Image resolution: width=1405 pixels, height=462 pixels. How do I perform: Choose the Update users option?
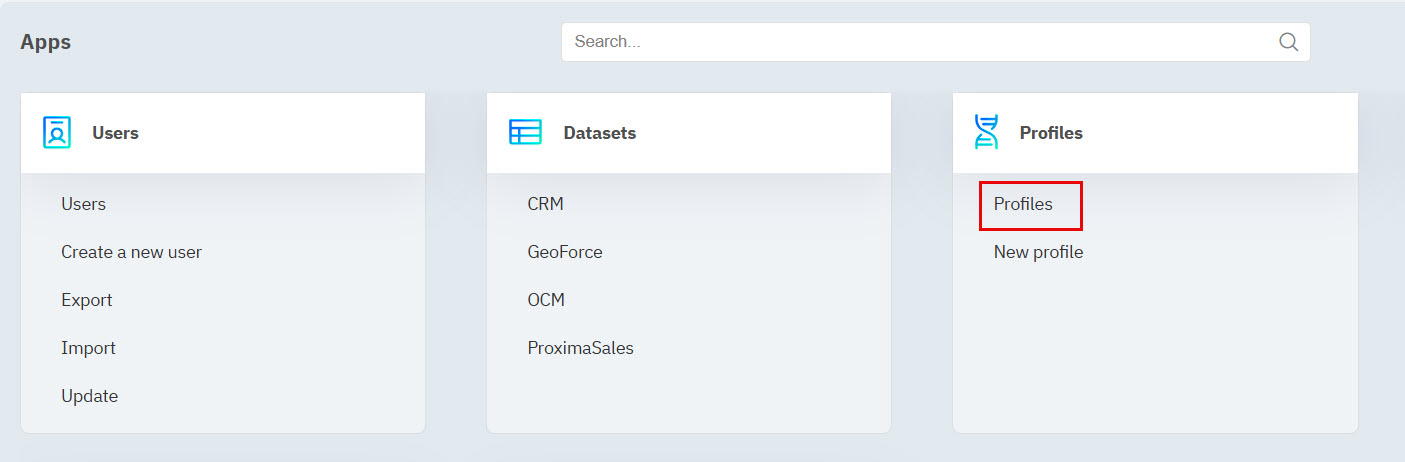[x=89, y=396]
